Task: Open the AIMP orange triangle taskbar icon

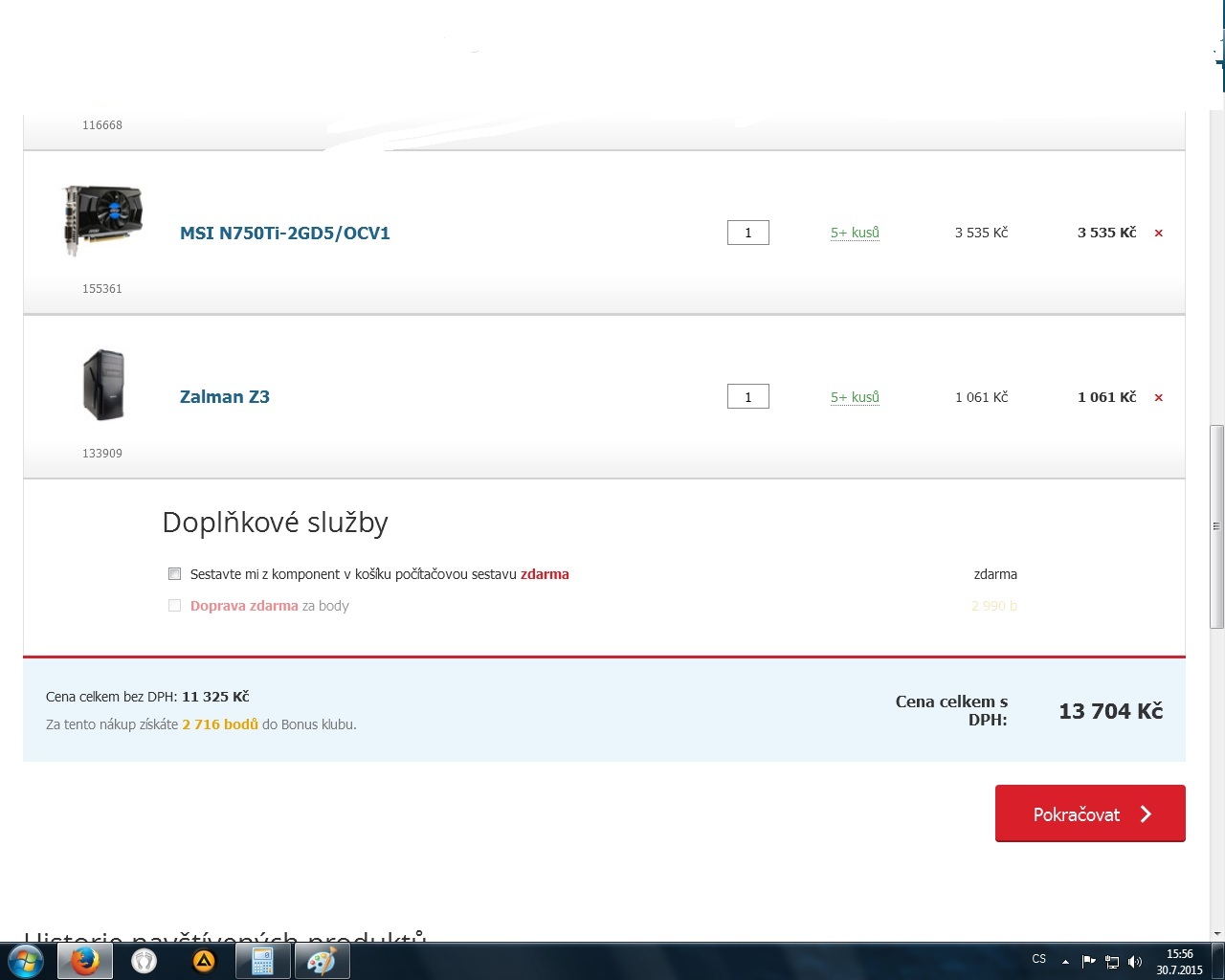Action: (x=204, y=961)
